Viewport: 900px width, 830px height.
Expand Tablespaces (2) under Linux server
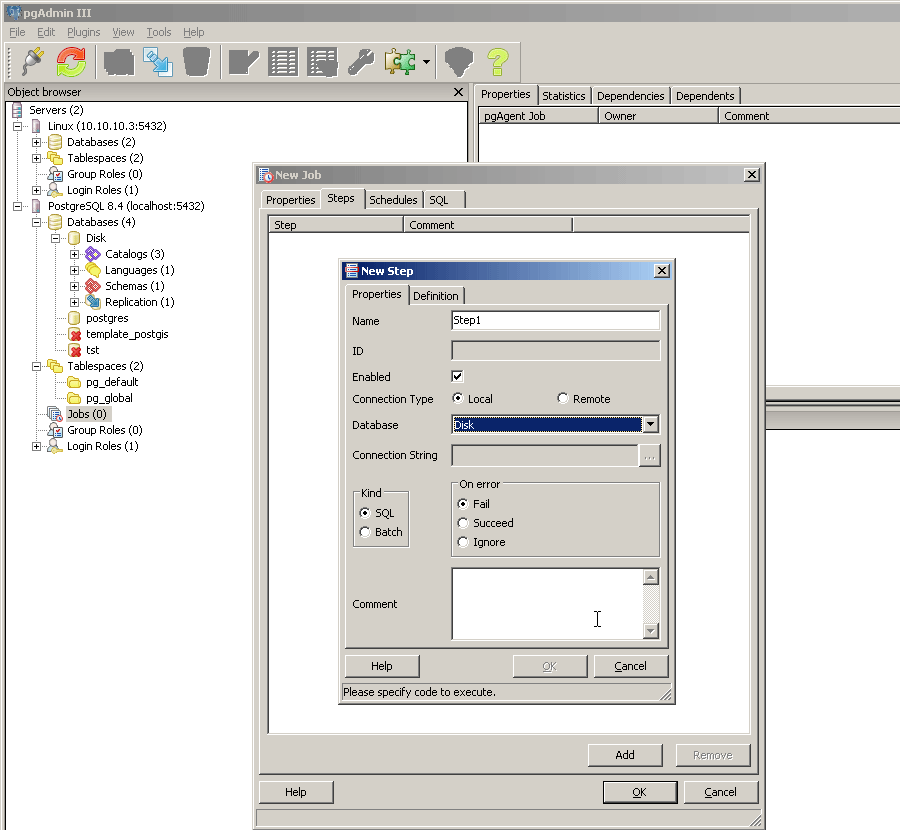click(37, 158)
